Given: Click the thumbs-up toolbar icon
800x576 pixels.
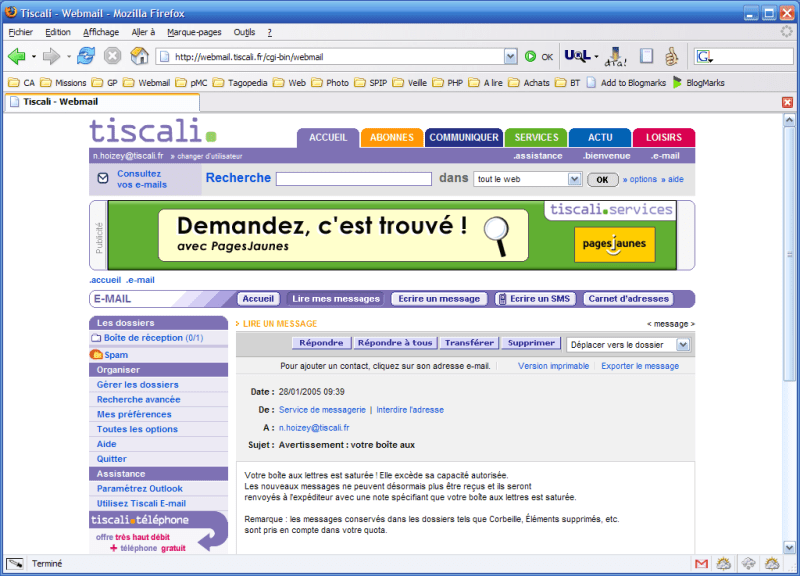Looking at the screenshot, I should [x=671, y=56].
